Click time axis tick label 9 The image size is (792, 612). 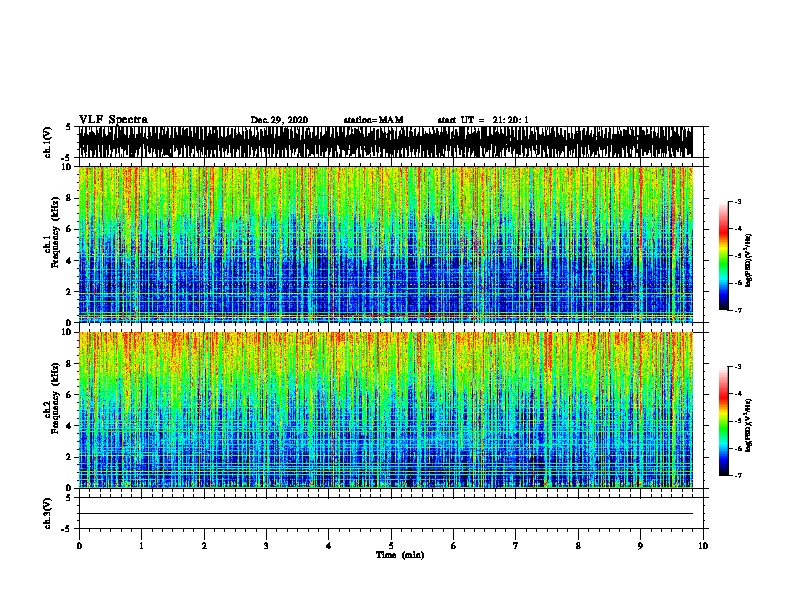click(640, 546)
